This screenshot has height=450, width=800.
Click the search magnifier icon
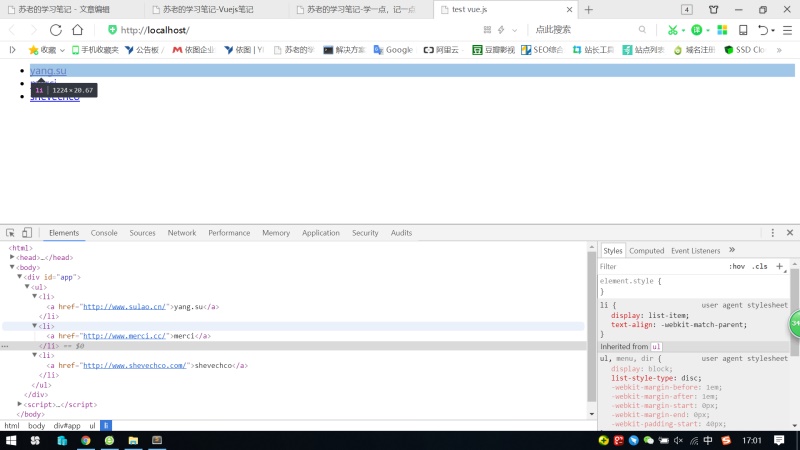642,30
